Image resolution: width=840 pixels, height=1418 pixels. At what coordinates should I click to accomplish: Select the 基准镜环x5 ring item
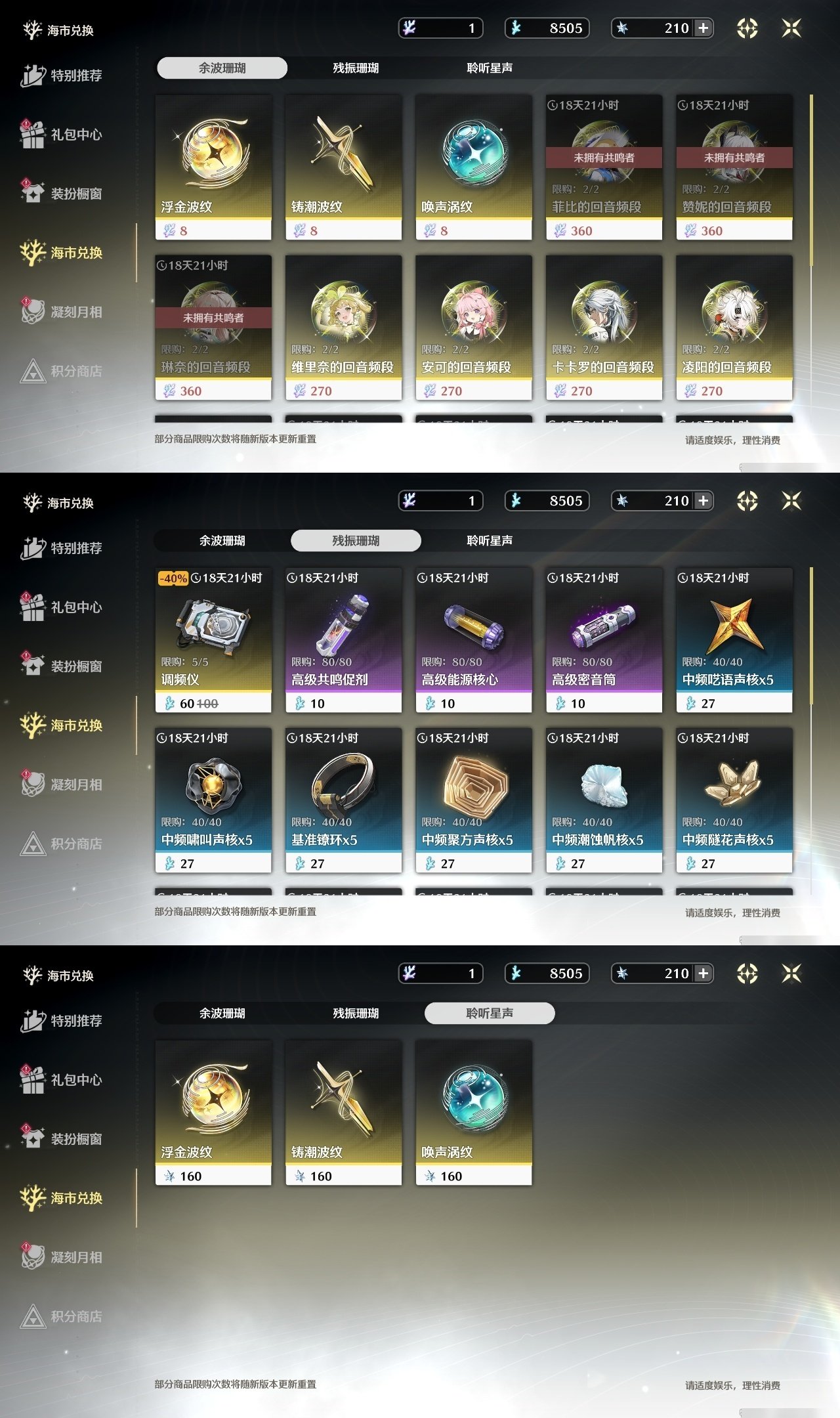(x=344, y=800)
